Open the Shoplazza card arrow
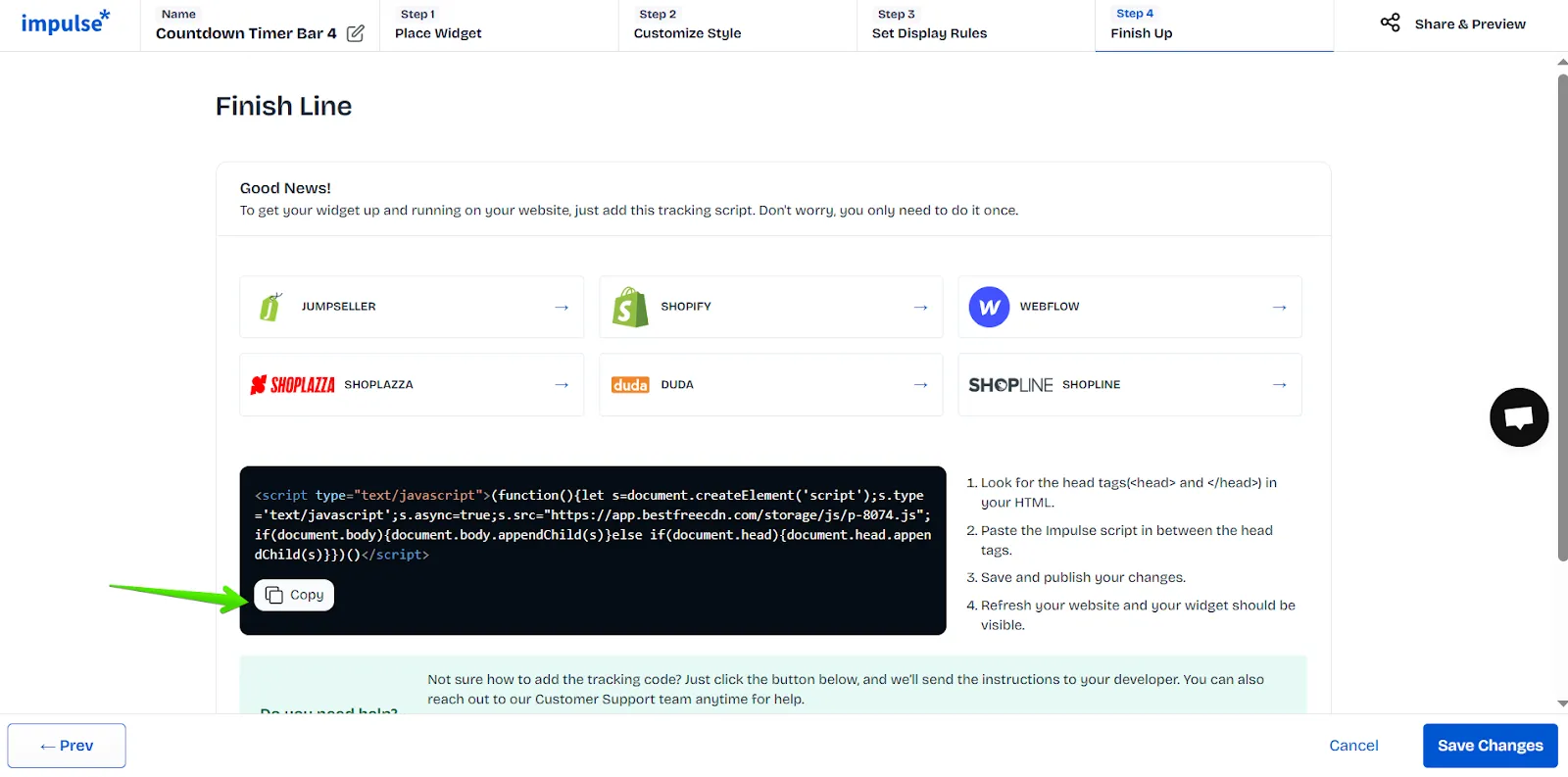 click(562, 385)
